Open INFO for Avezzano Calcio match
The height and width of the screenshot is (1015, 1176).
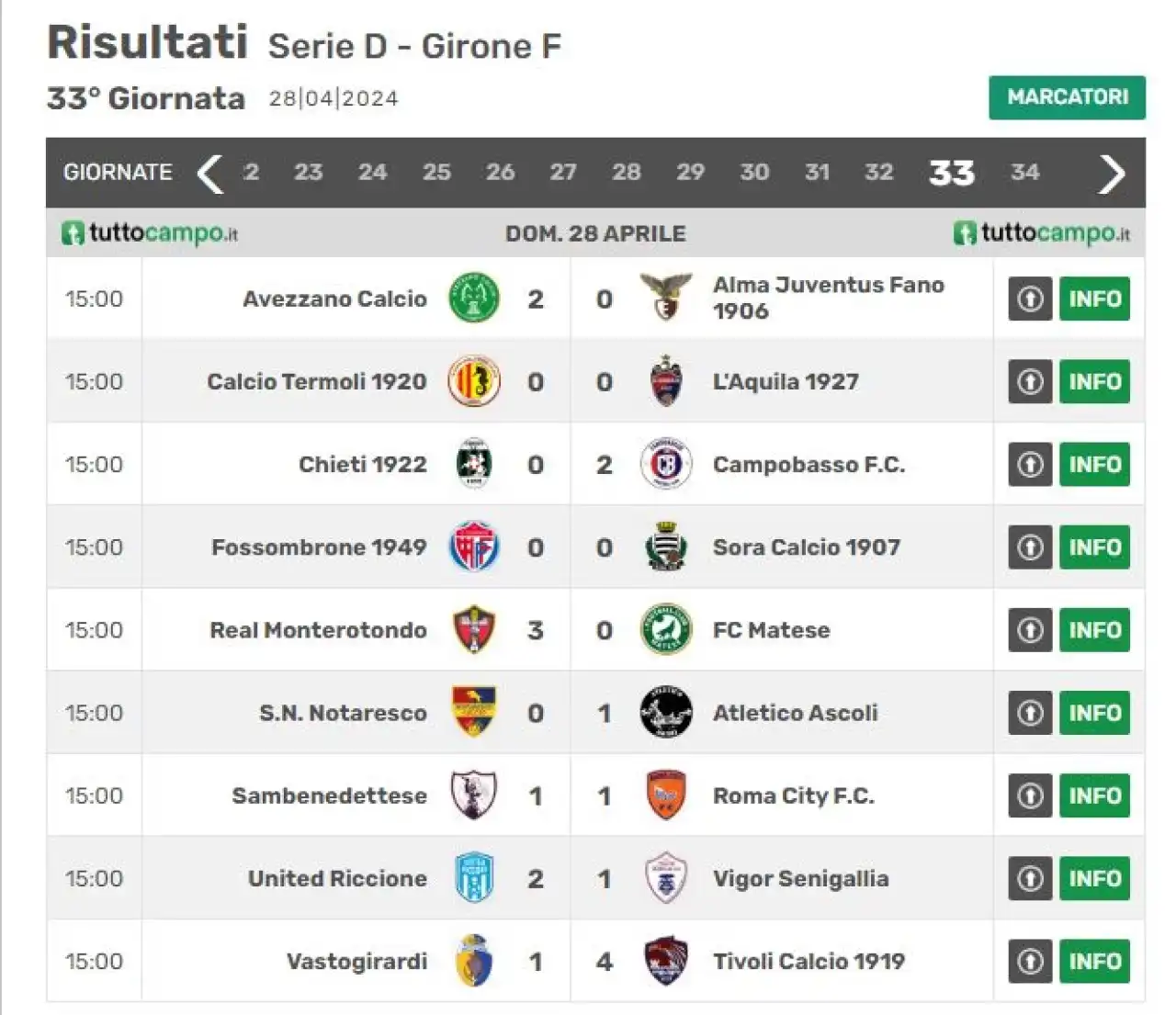click(x=1095, y=298)
